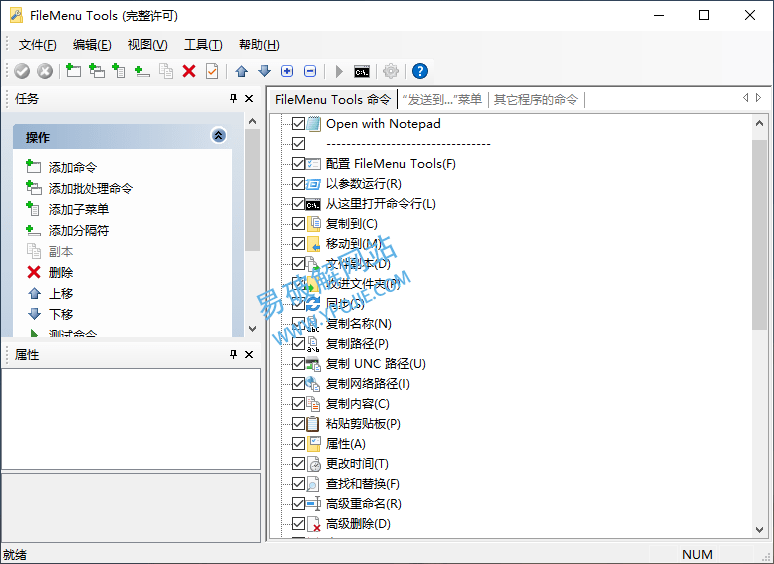
Task: Pin the 属性 panel with pushpin icon
Action: tap(233, 354)
